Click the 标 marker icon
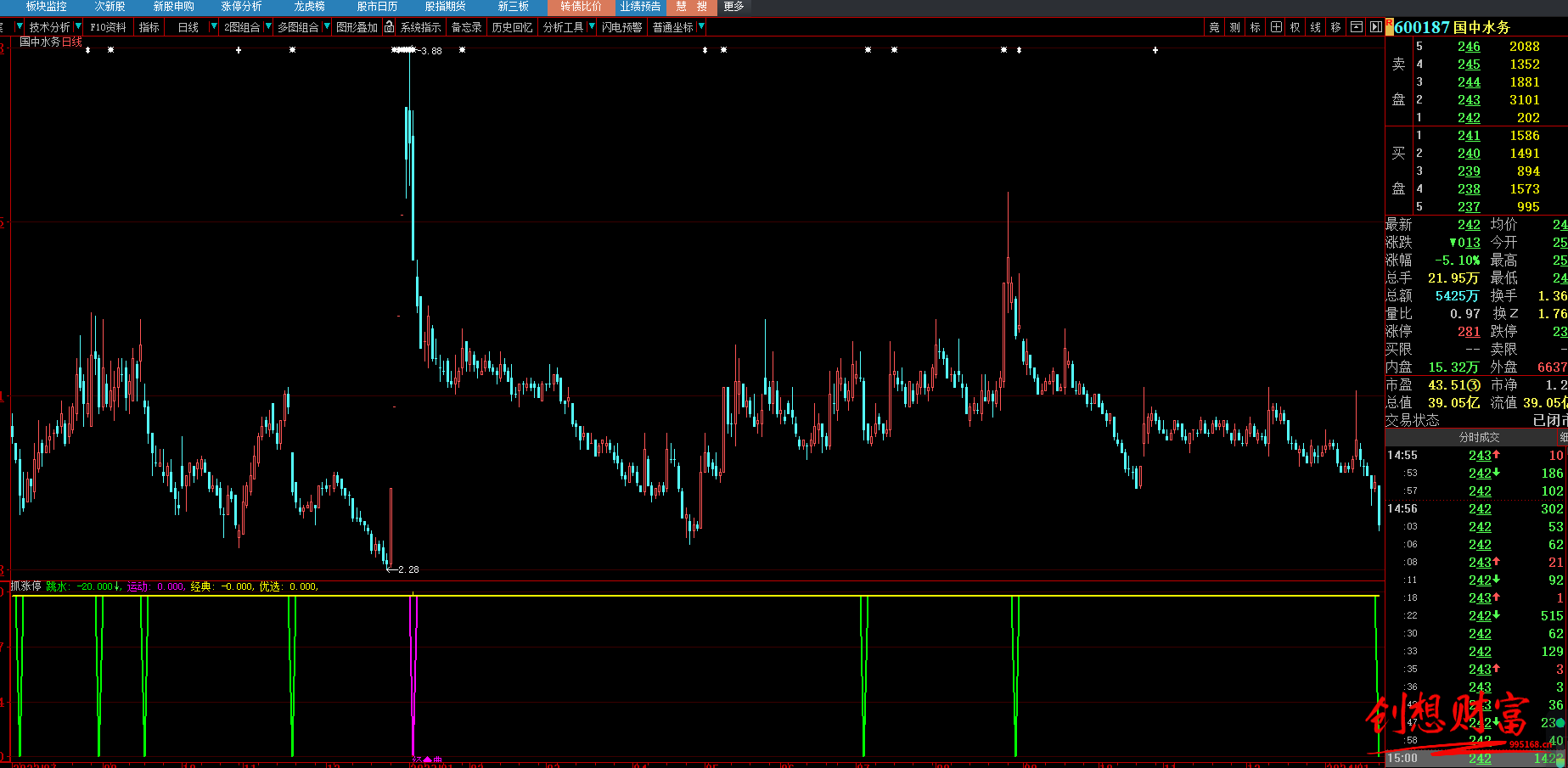This screenshot has width=1568, height=768. pyautogui.click(x=1255, y=27)
